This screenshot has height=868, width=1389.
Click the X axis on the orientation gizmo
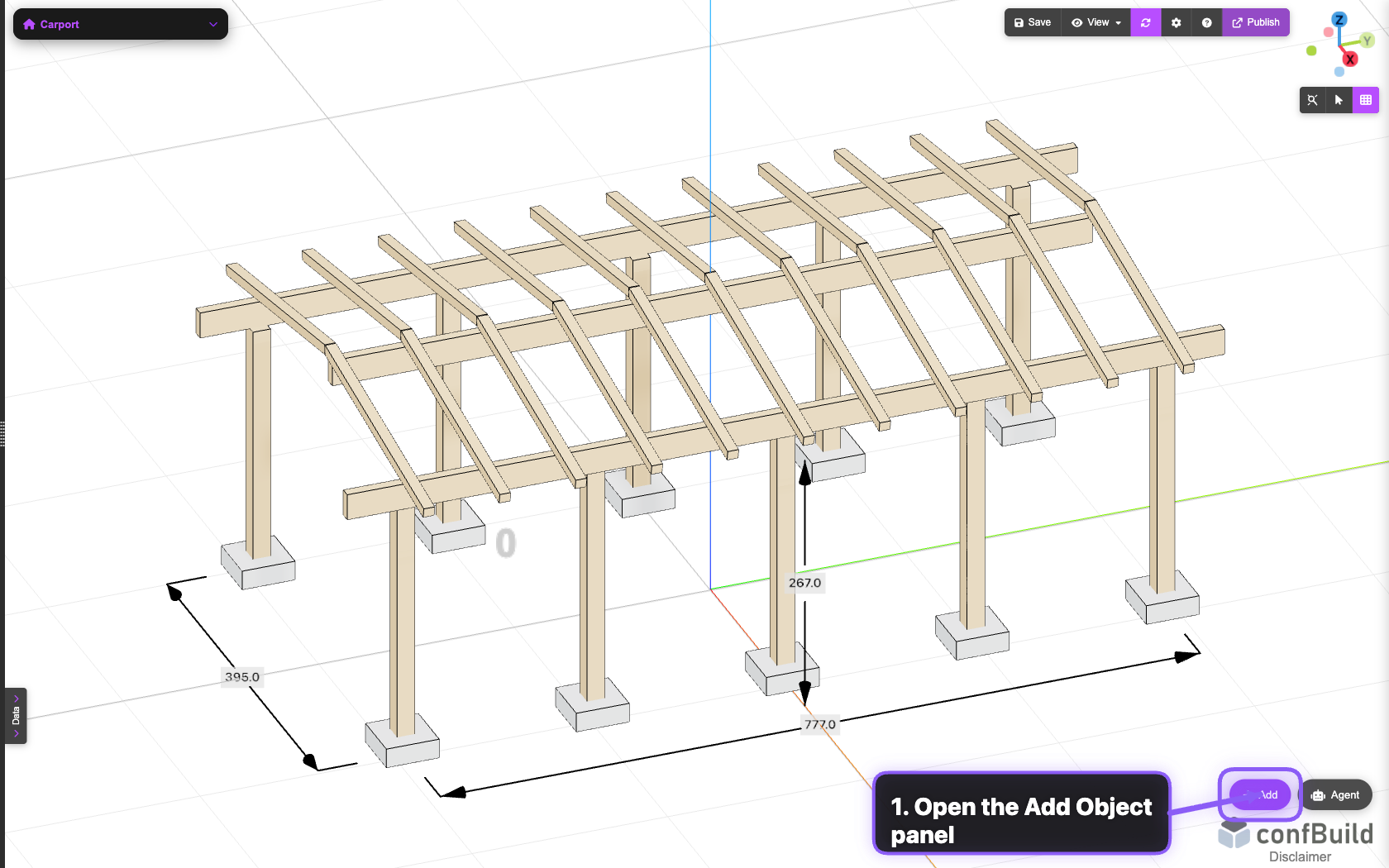[x=1351, y=59]
